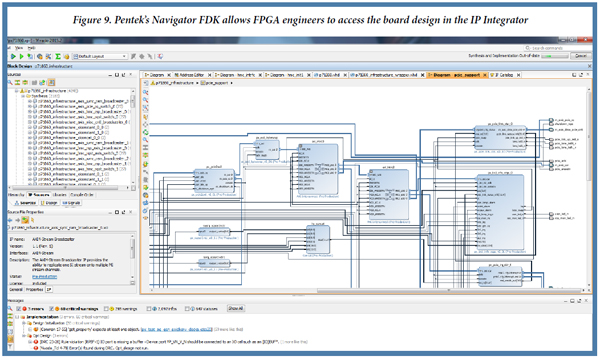
Task: Switch to the Design sub-tab under Sources
Action: [49, 203]
